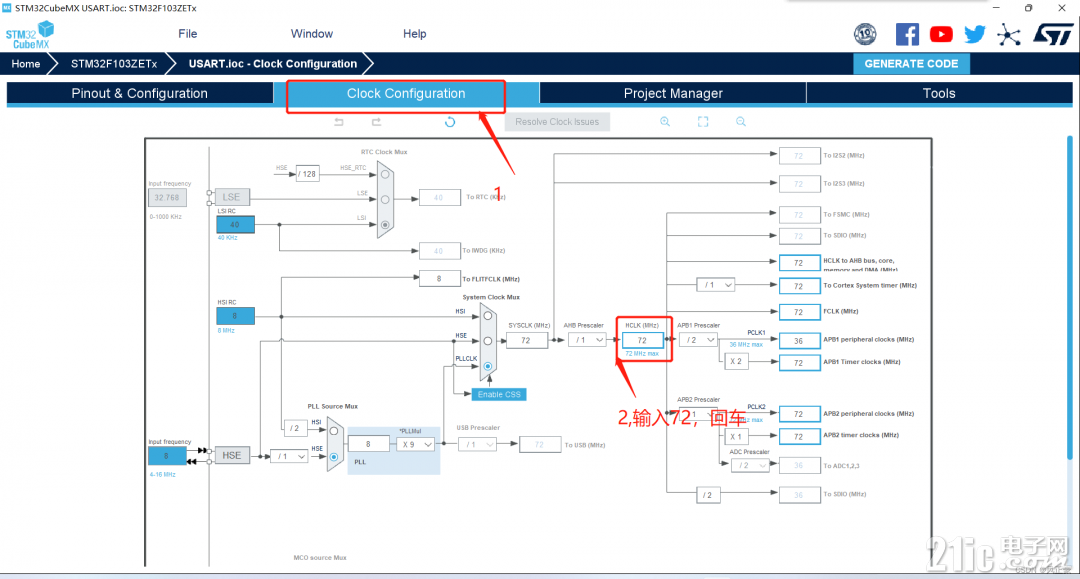Click the HSE block
This screenshot has height=579, width=1080.
(x=232, y=455)
